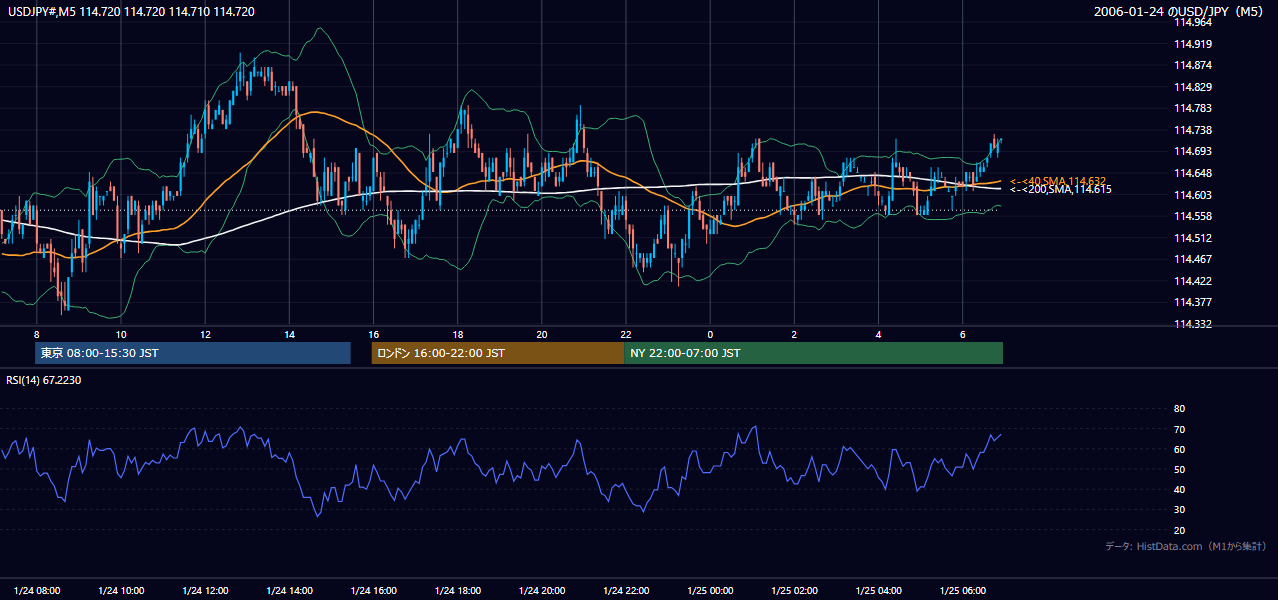Screen dimensions: 1278x600
Task: Click the 114.874 price axis label
Action: (x=1192, y=65)
